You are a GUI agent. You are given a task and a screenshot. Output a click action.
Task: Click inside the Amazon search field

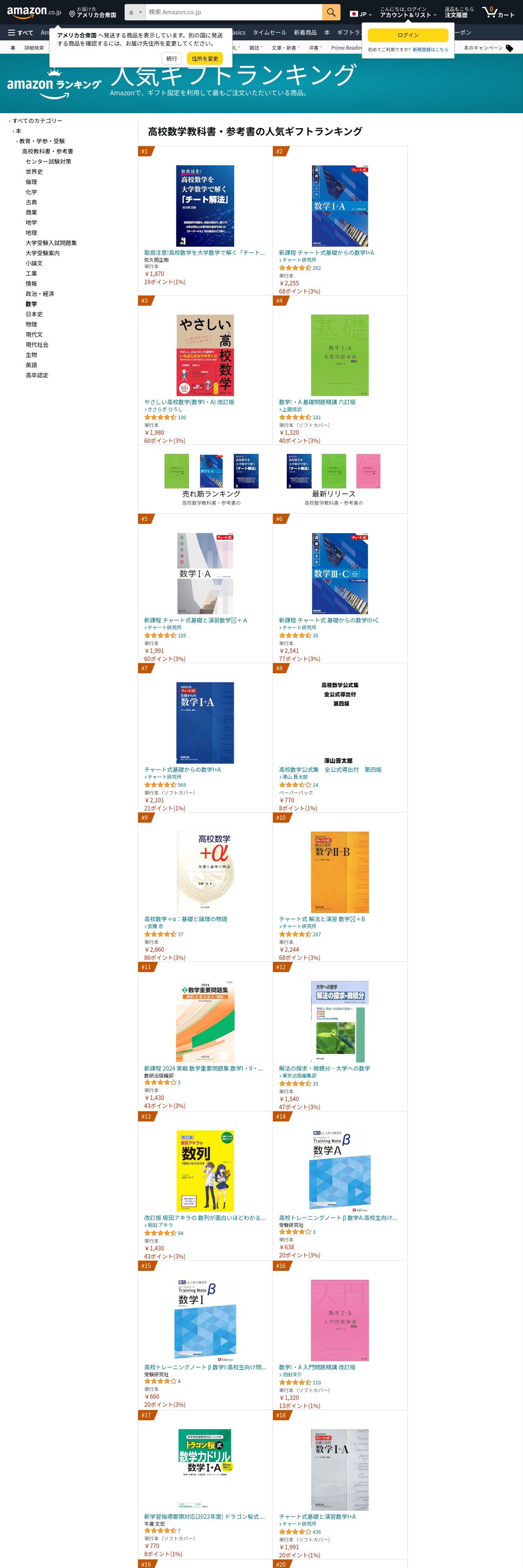(234, 12)
